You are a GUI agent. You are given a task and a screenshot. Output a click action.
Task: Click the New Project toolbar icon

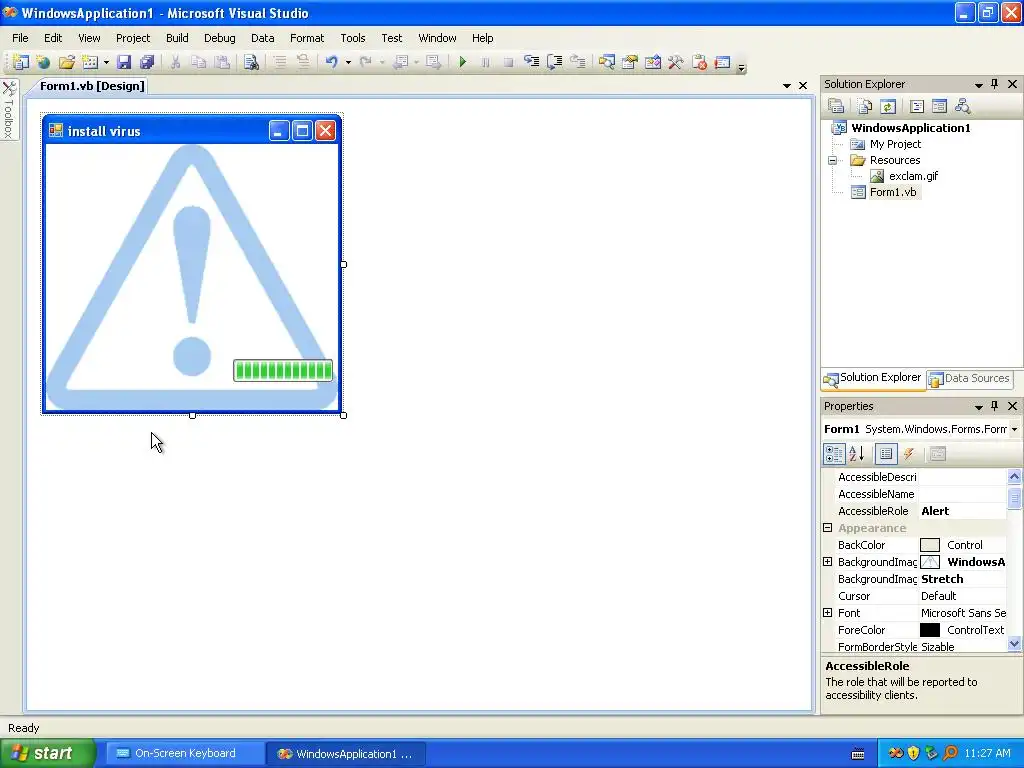21,62
